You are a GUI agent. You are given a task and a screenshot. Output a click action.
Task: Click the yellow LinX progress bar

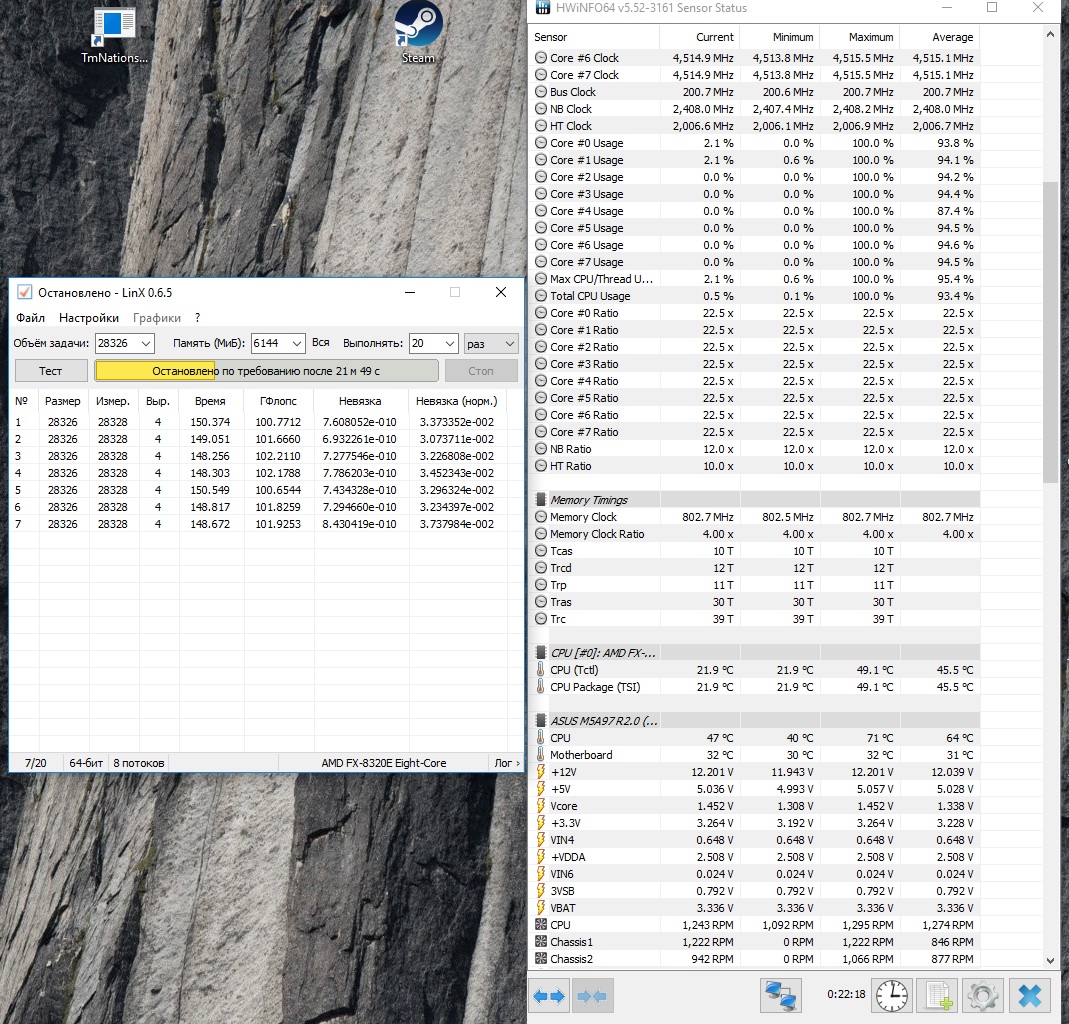click(x=266, y=371)
